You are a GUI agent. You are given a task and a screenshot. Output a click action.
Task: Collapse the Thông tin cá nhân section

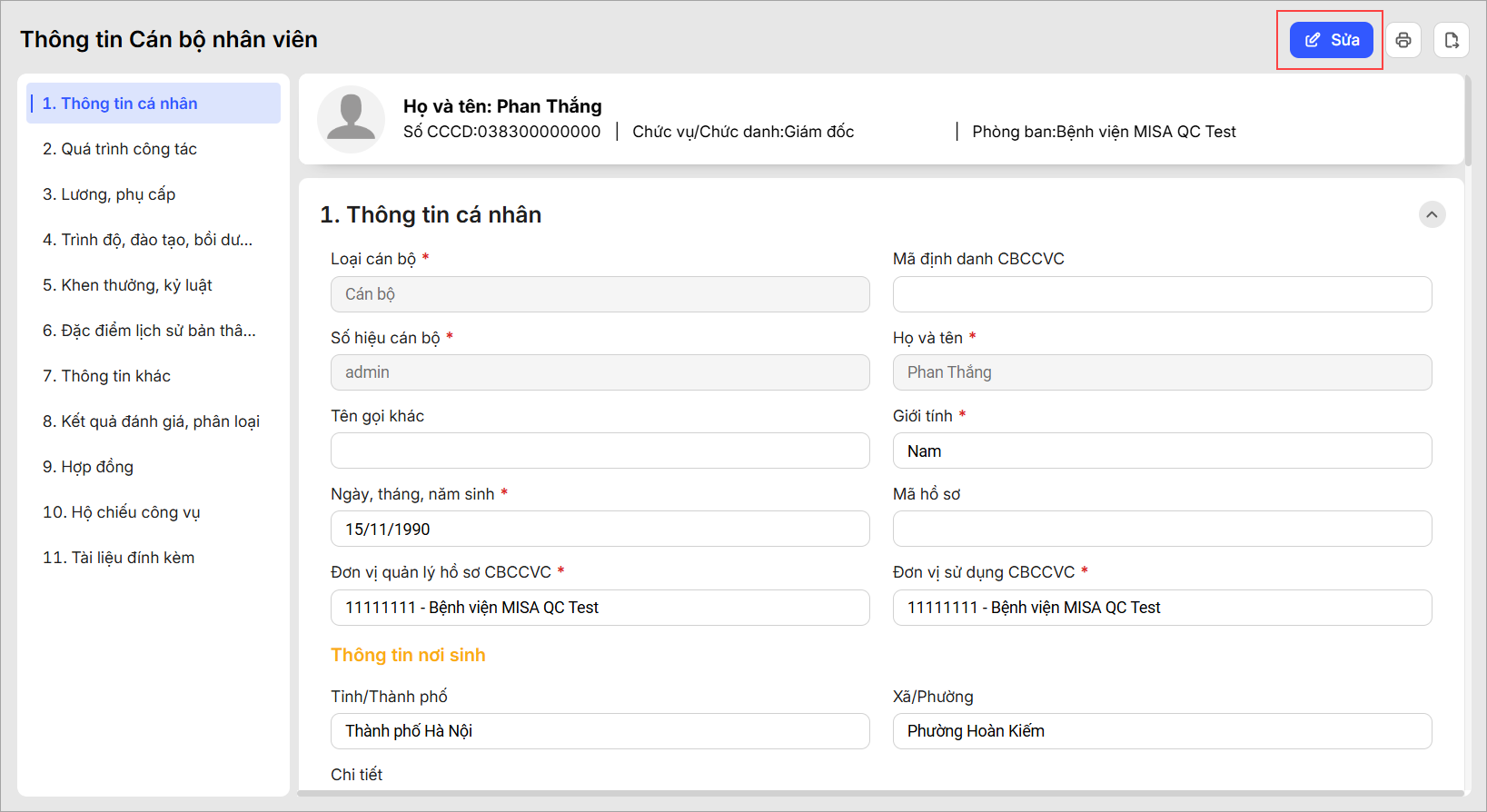pos(1432,214)
